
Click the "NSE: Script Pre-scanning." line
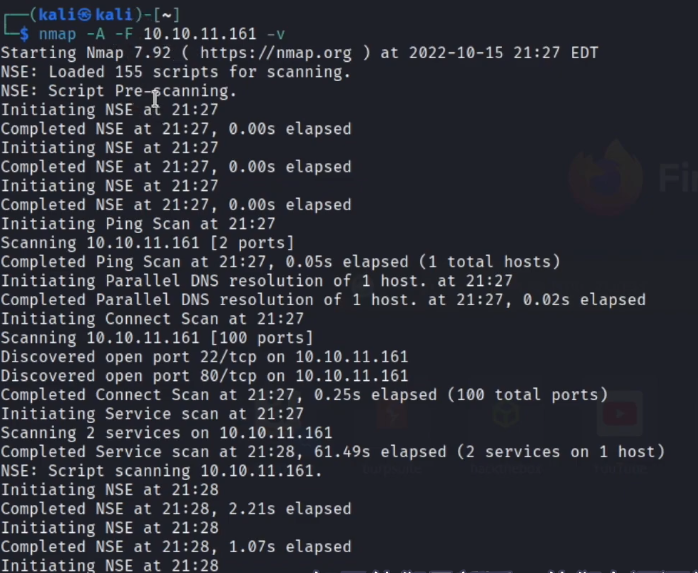pyautogui.click(x=119, y=91)
